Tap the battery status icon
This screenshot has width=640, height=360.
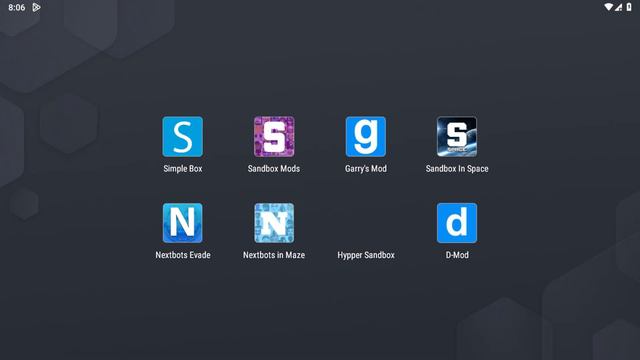click(x=629, y=7)
